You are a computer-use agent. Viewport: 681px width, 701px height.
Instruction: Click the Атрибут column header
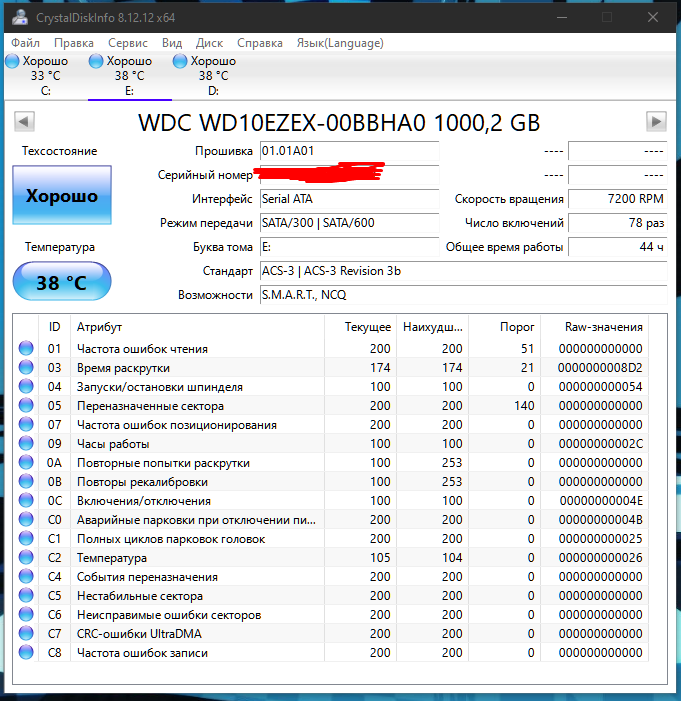pos(197,327)
